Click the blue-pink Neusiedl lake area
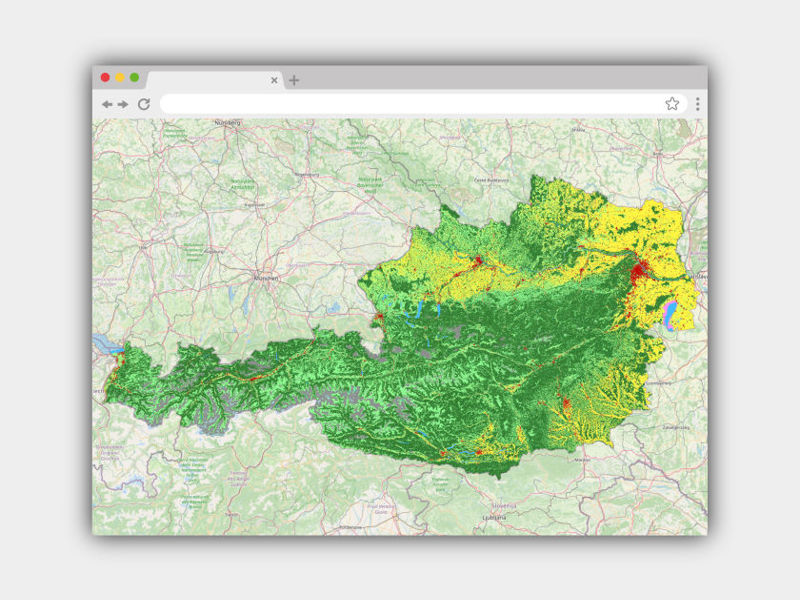Screen dimensions: 800x600 (x=670, y=315)
